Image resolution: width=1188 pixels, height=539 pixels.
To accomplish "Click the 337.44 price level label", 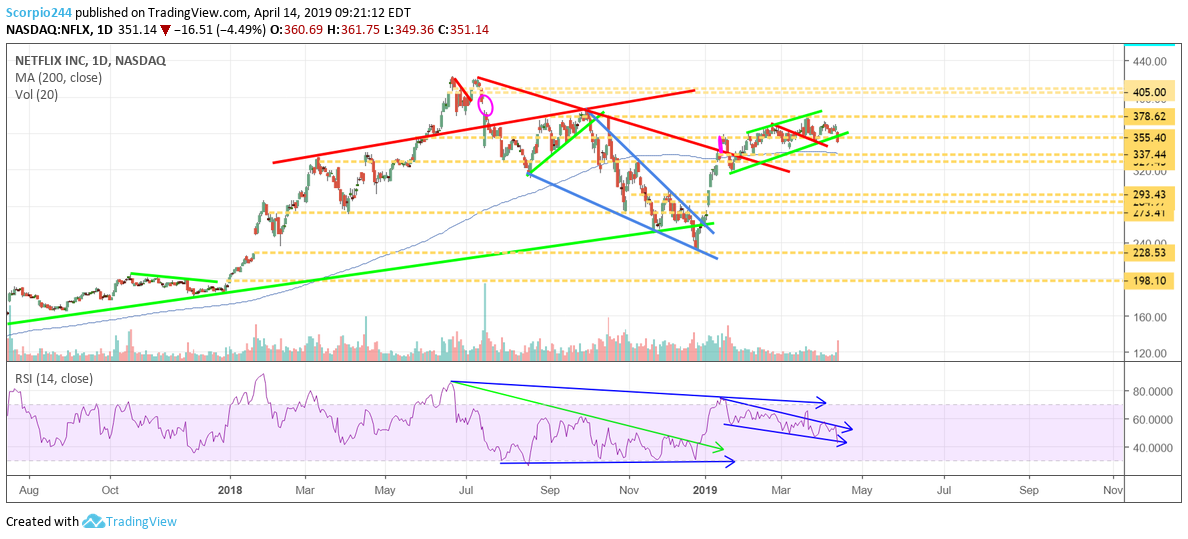I will coord(1149,154).
